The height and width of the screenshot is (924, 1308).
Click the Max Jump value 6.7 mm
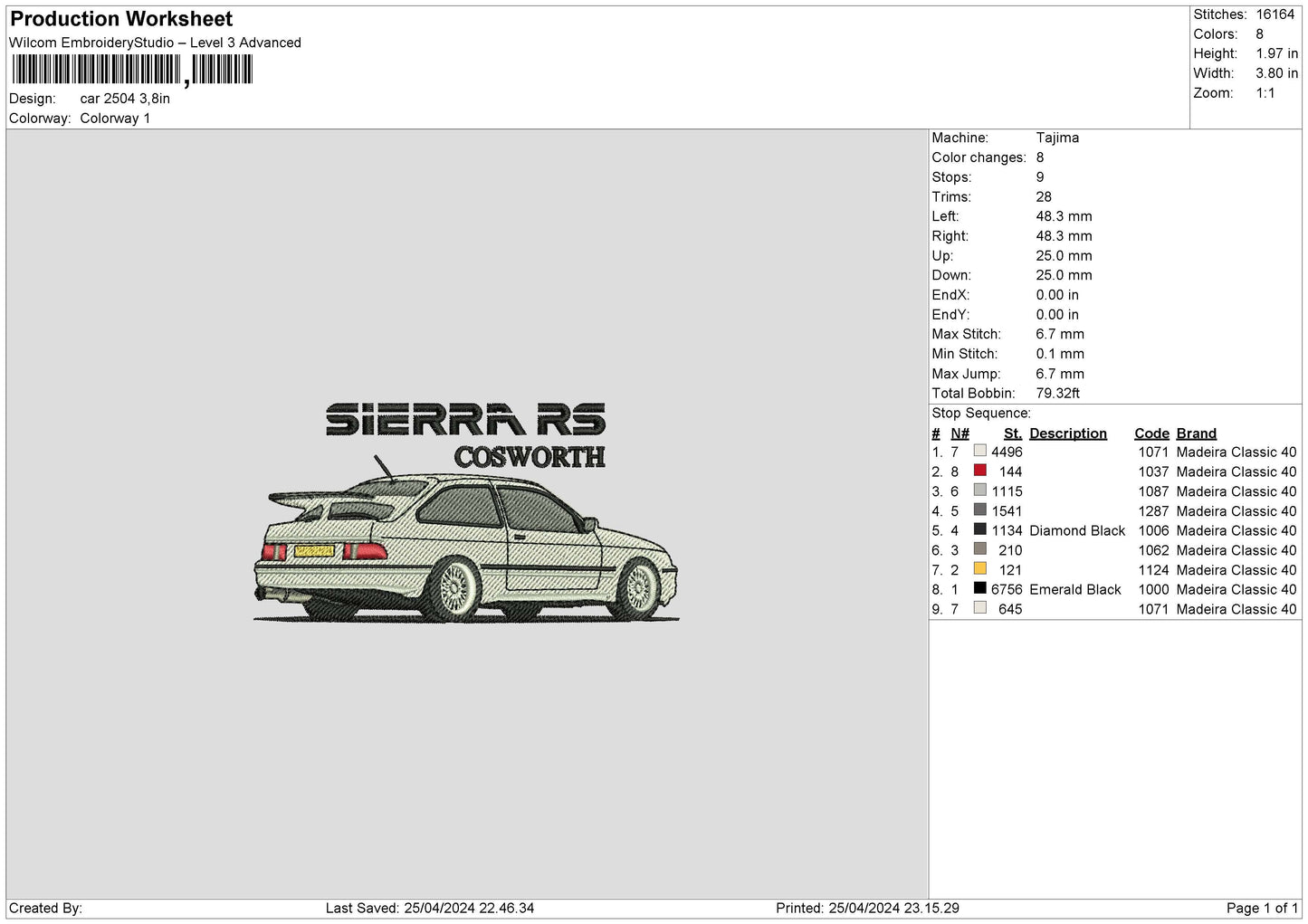click(1060, 374)
